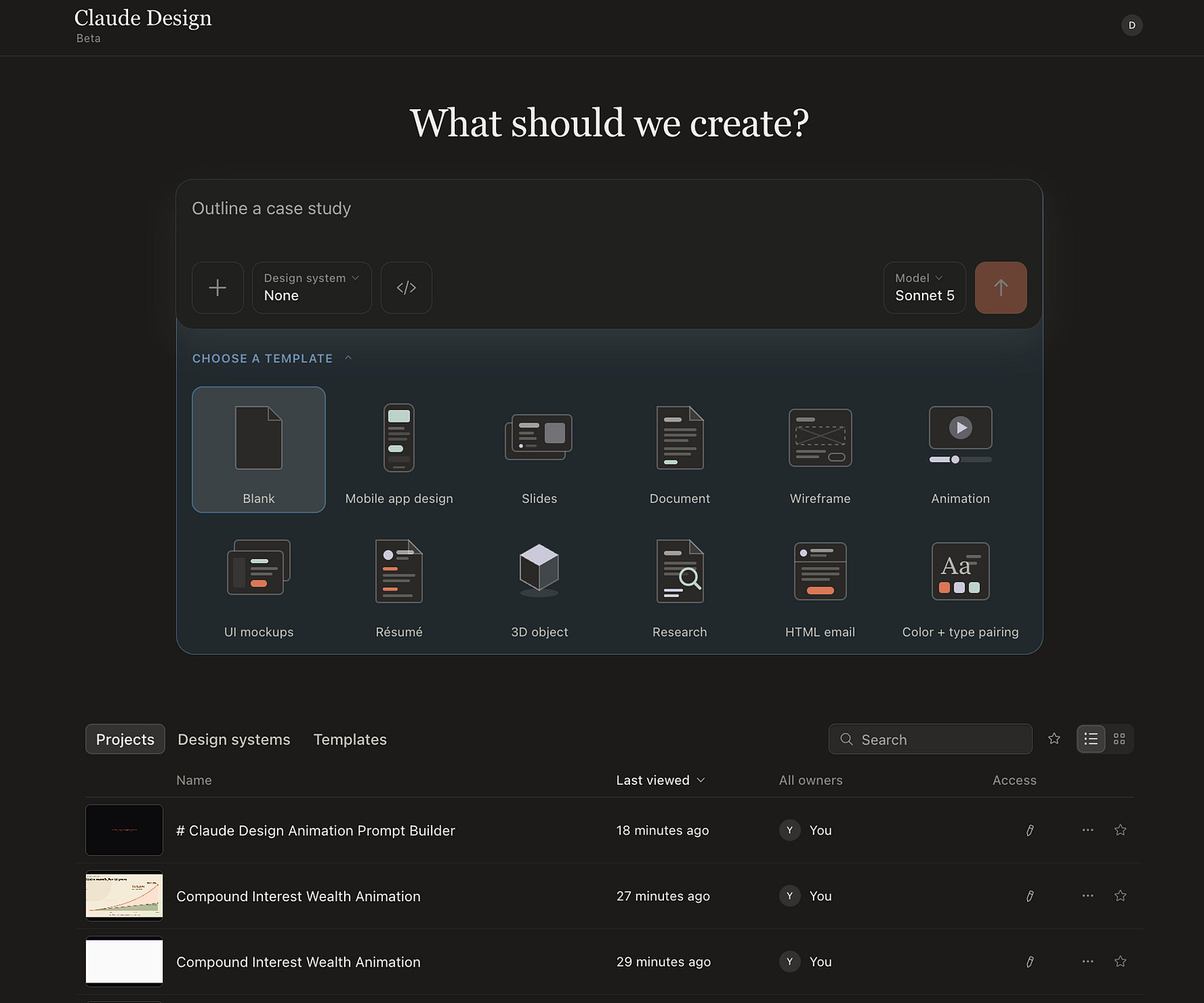
Task: Switch to grid view
Action: pyautogui.click(x=1120, y=739)
